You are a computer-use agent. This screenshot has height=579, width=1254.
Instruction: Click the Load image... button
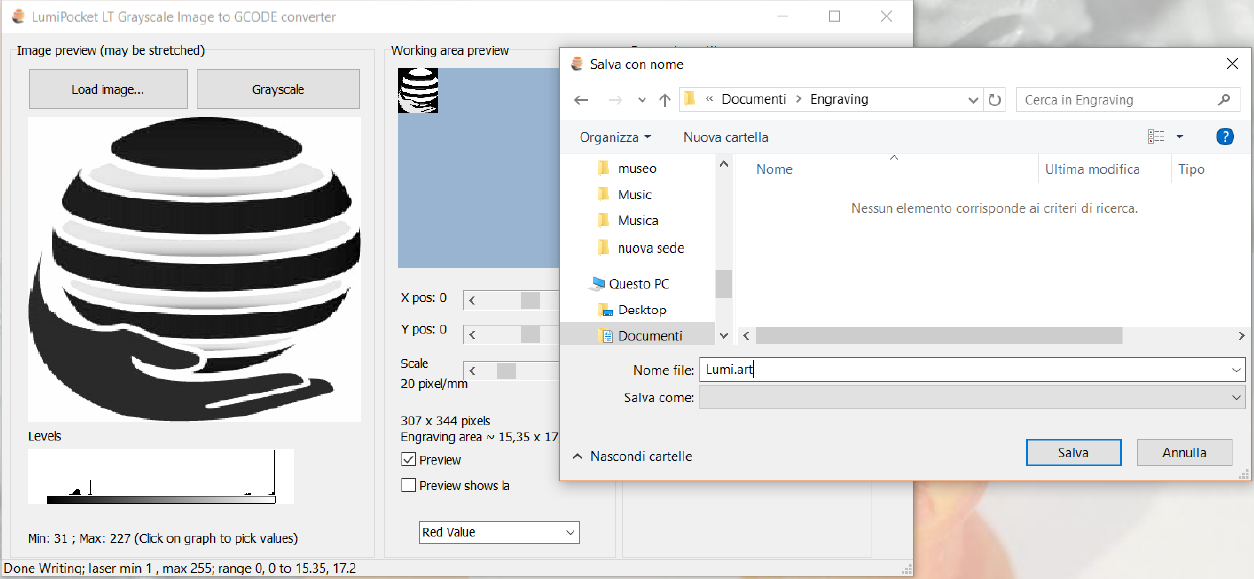tap(108, 89)
